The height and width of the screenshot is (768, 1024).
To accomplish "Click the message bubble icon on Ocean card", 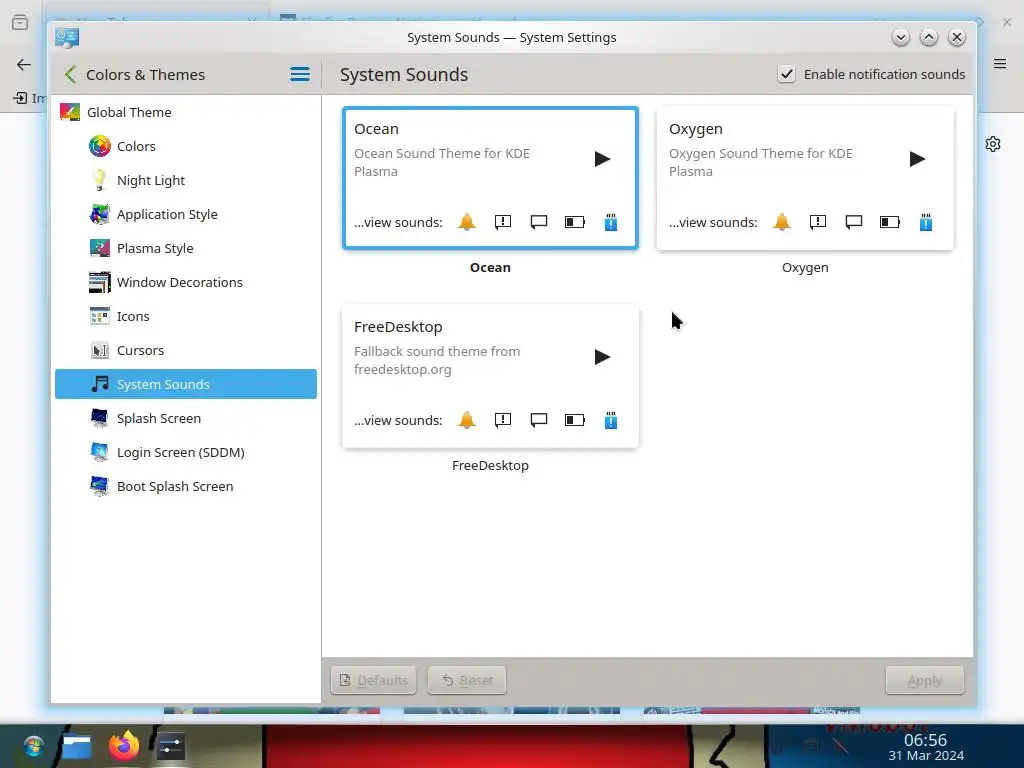I will [x=539, y=222].
